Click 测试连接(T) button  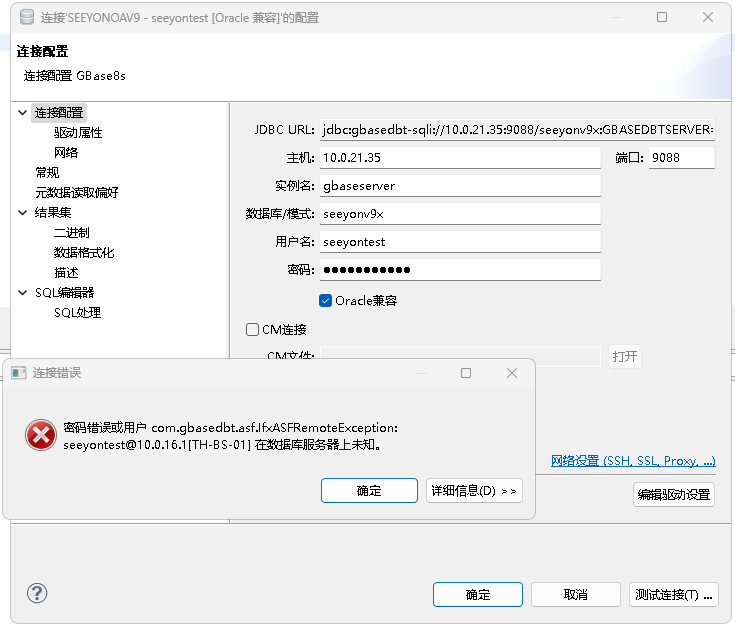674,595
